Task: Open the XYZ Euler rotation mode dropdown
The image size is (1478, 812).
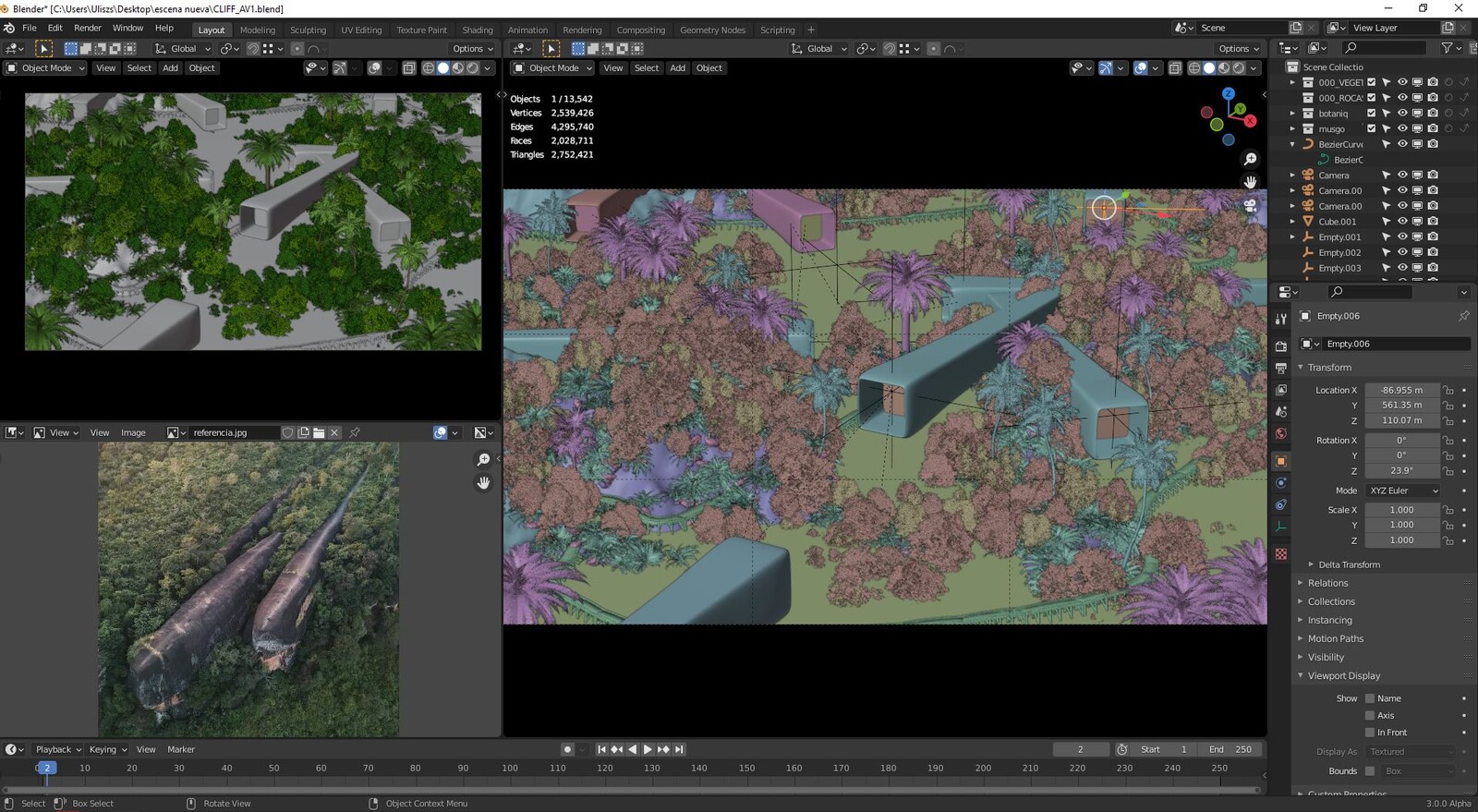Action: click(1402, 491)
